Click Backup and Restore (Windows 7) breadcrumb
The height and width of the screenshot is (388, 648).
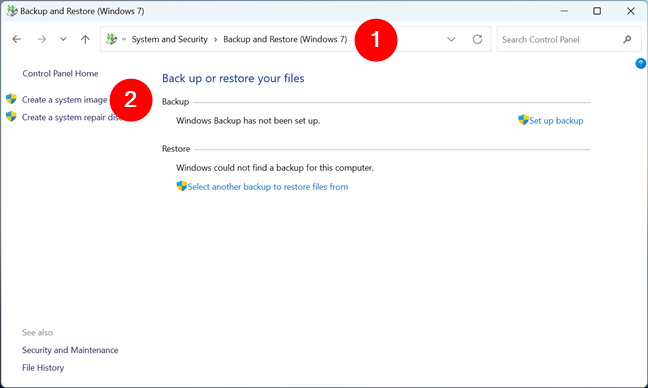pos(285,39)
